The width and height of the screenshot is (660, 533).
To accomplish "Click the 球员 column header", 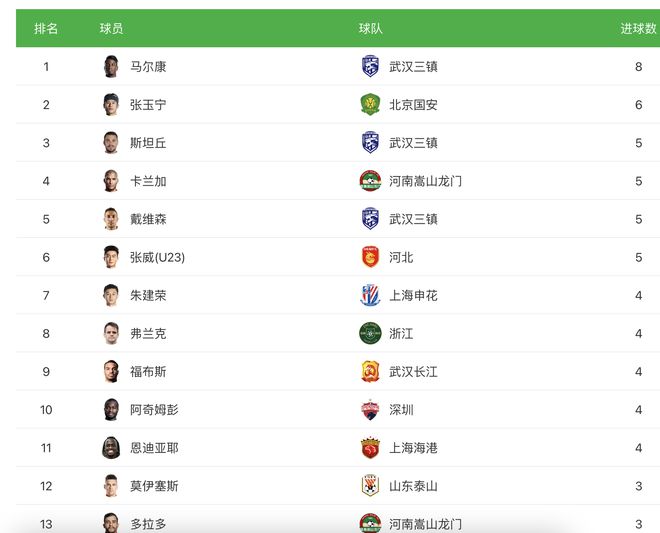I will (112, 29).
